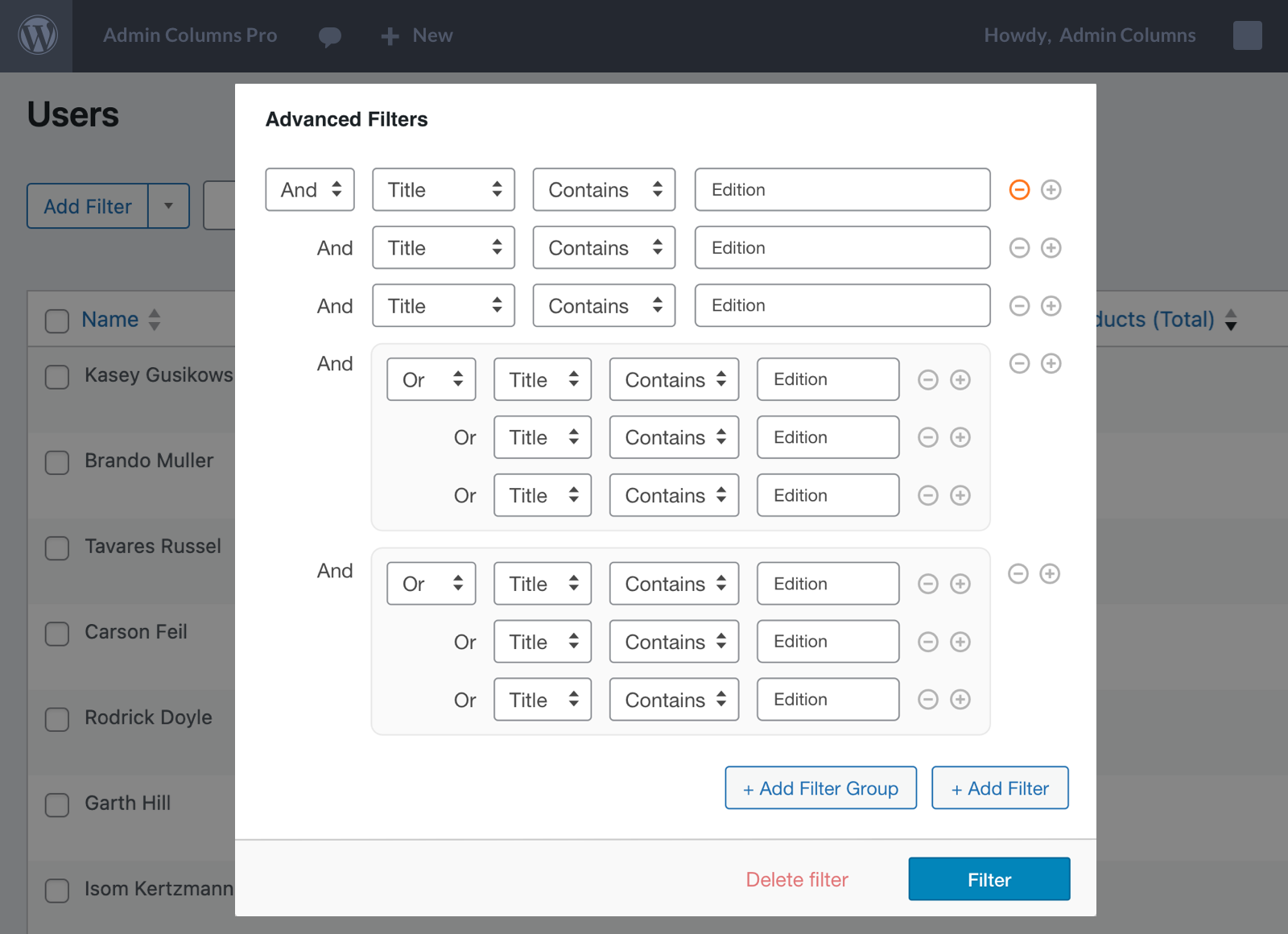Click the Add Filter Group button
The image size is (1288, 934).
point(820,788)
